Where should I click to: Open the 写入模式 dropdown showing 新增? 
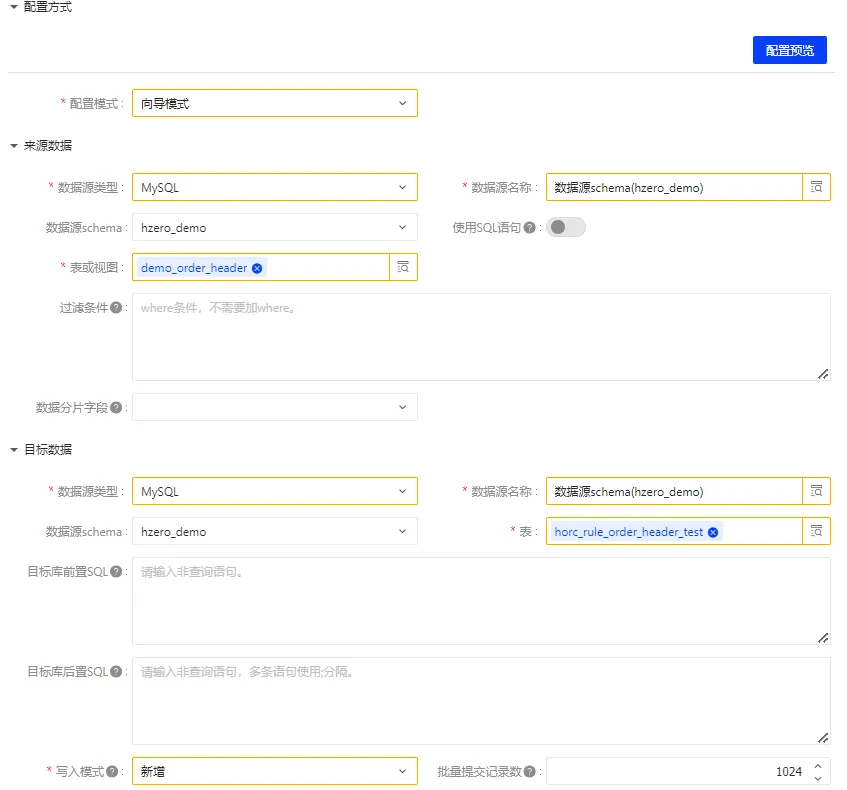coord(274,771)
